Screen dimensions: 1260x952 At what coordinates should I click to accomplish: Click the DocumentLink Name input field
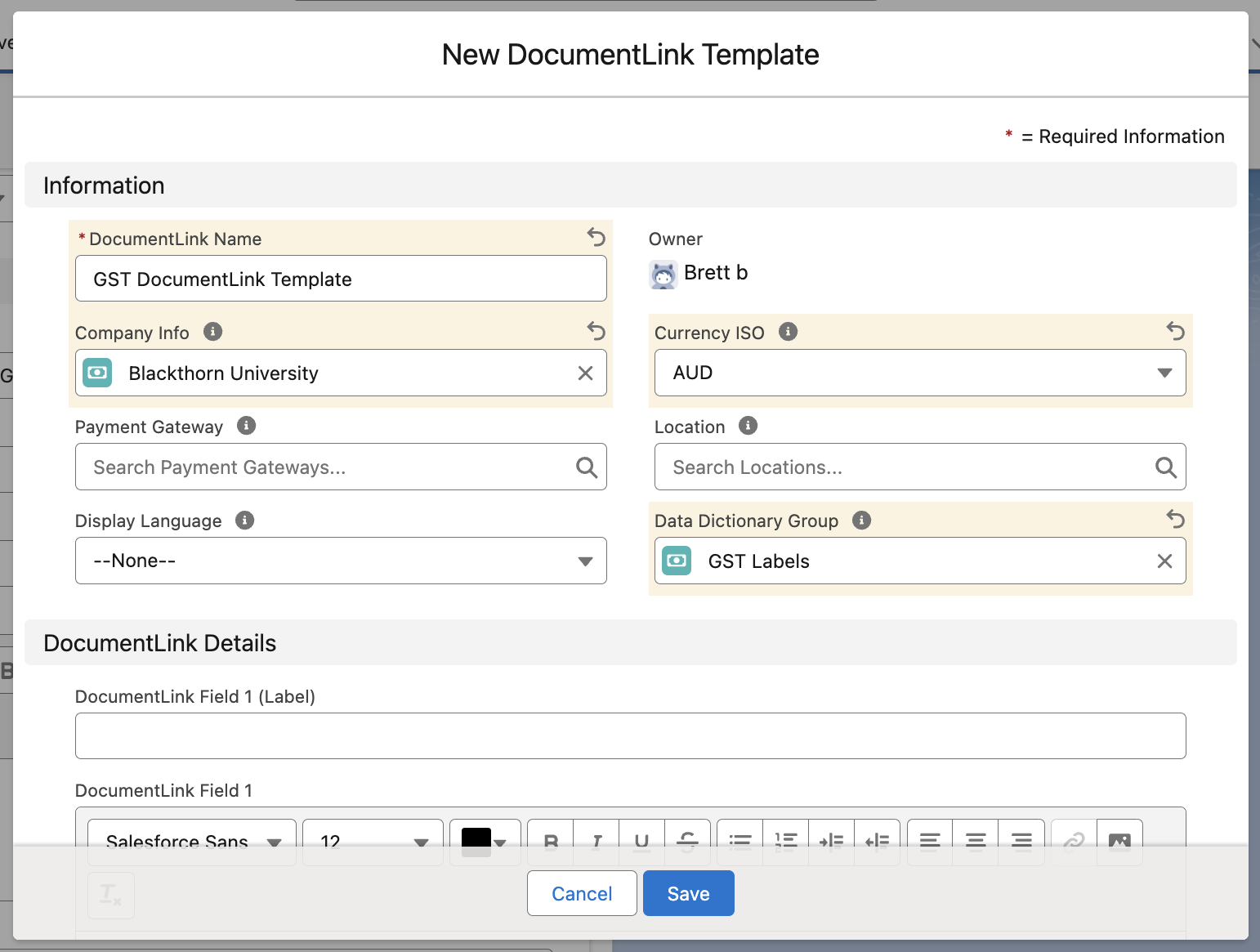[x=341, y=279]
